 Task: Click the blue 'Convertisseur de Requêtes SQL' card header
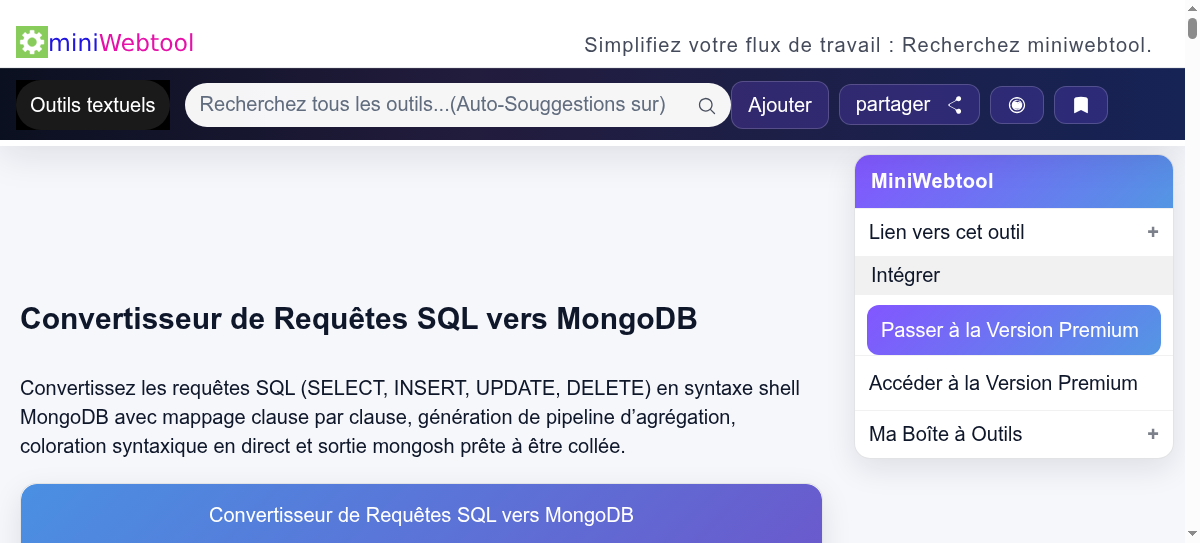coord(421,514)
